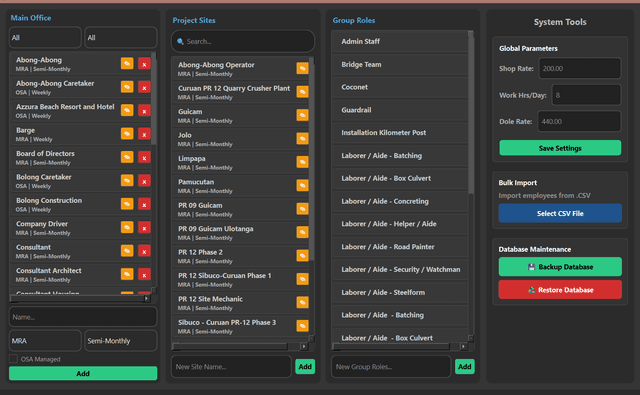Select the Guardrail group role
Screen dimensions: 640x395
point(400,110)
